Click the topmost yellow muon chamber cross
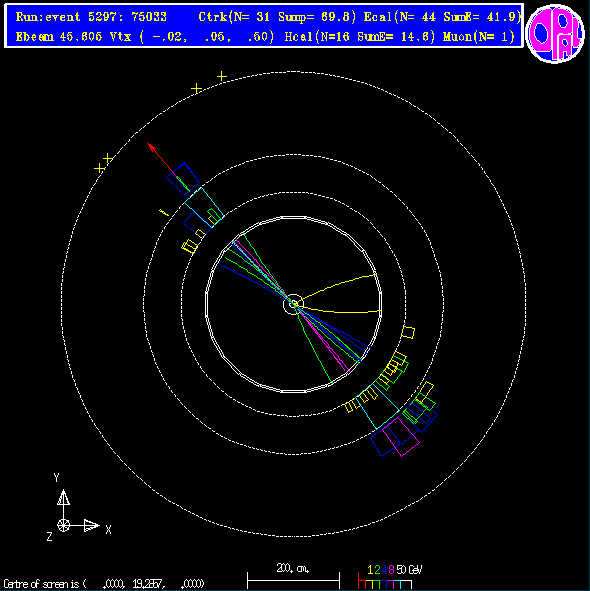This screenshot has width=590, height=591. pyautogui.click(x=222, y=77)
